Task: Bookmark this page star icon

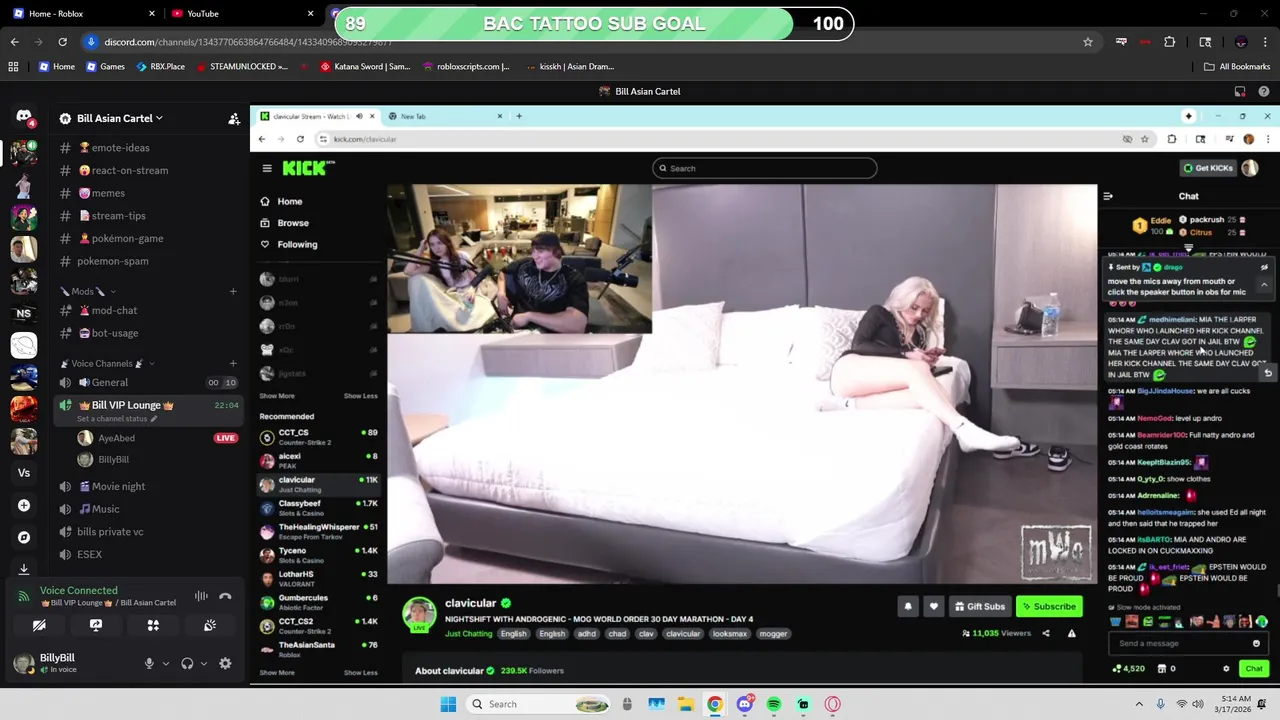Action: [1088, 42]
